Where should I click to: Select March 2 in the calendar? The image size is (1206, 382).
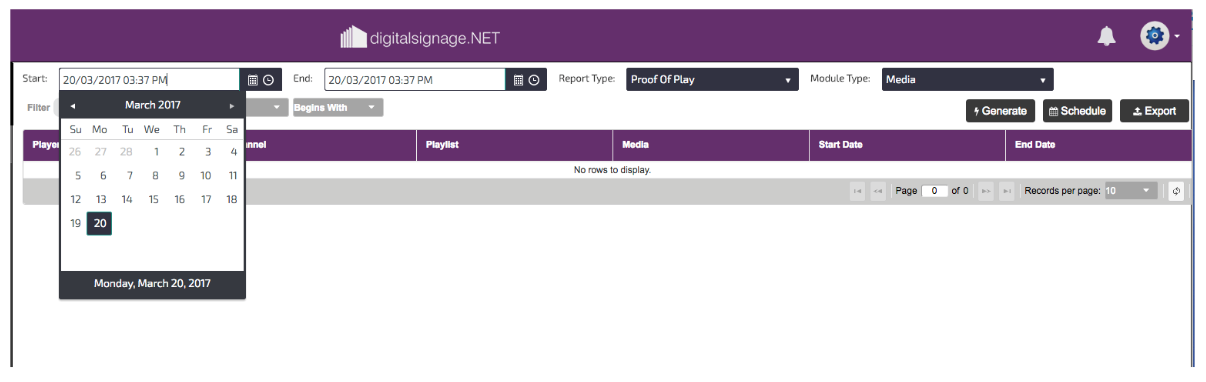(x=182, y=152)
